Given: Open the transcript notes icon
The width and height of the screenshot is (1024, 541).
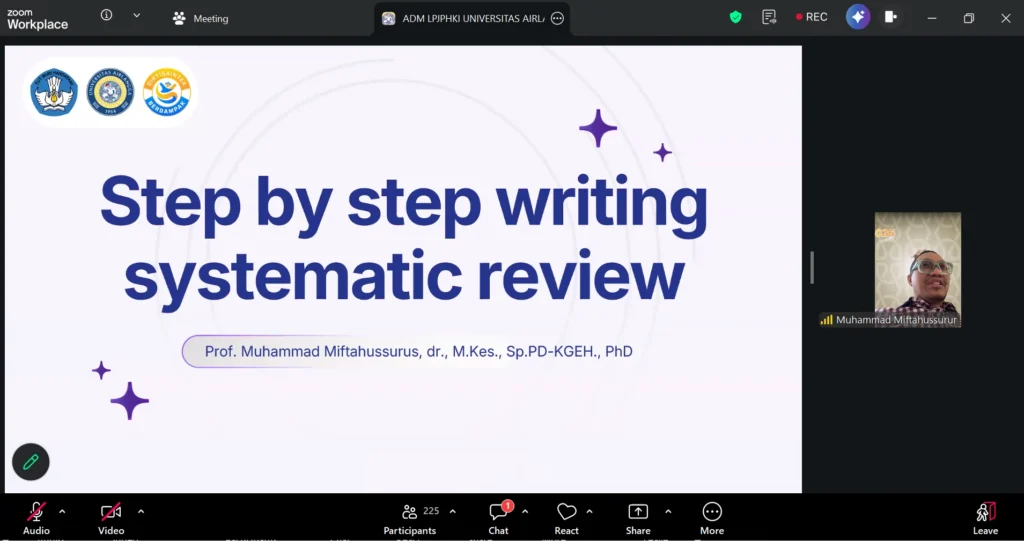Looking at the screenshot, I should click(769, 18).
